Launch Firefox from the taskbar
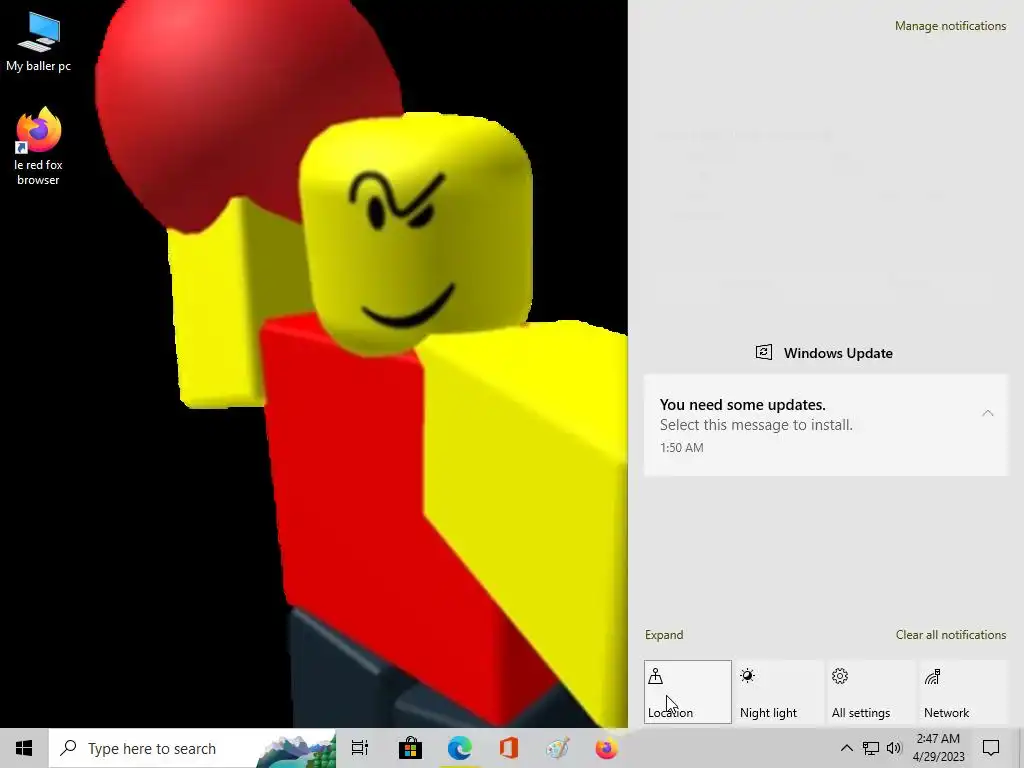This screenshot has width=1024, height=768. 606,748
